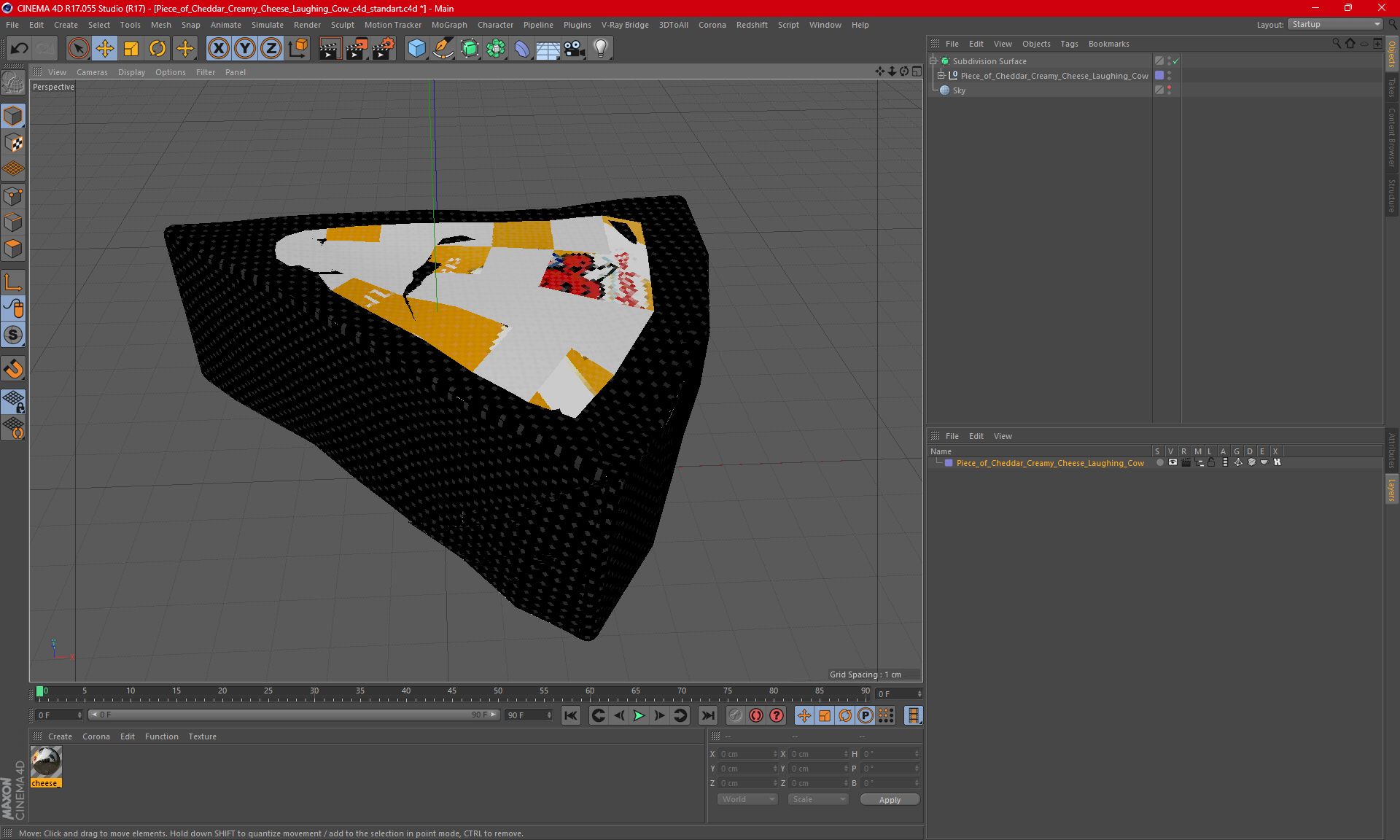
Task: Switch to Edges mode
Action: coord(13,222)
